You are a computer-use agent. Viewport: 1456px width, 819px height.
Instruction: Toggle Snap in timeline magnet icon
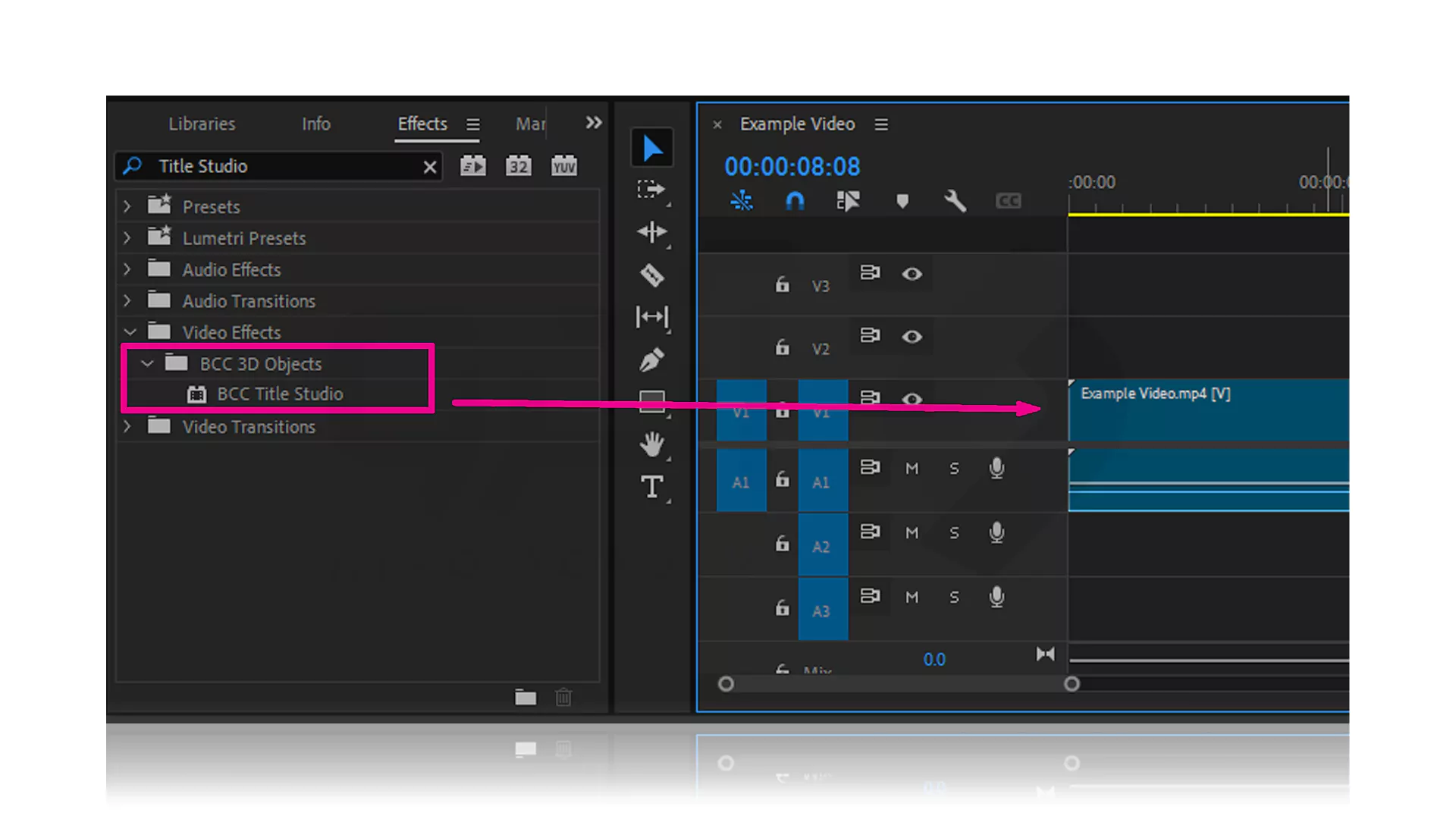(x=795, y=201)
